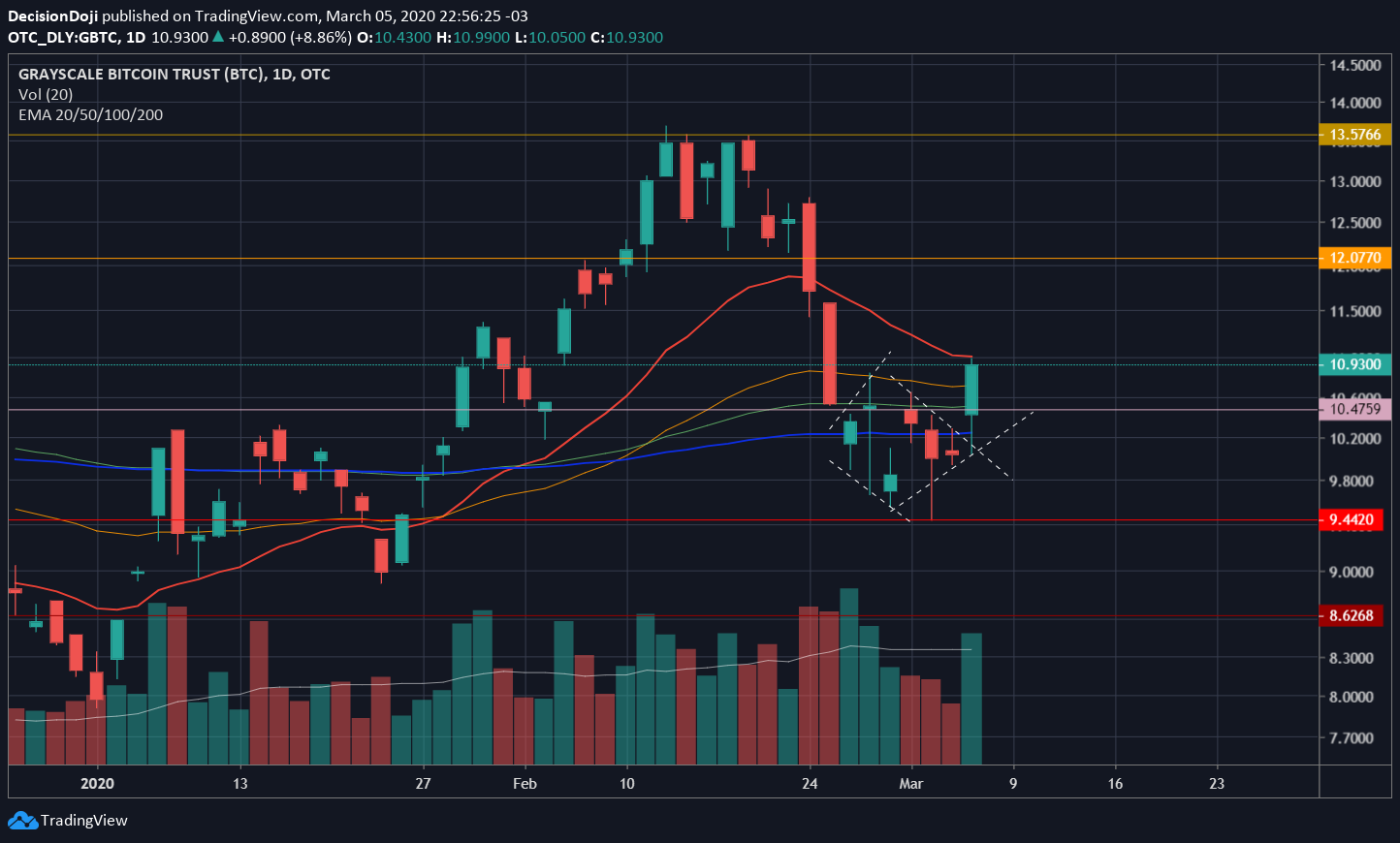
Task: Click the O:10.4300 open value
Action: point(395,37)
